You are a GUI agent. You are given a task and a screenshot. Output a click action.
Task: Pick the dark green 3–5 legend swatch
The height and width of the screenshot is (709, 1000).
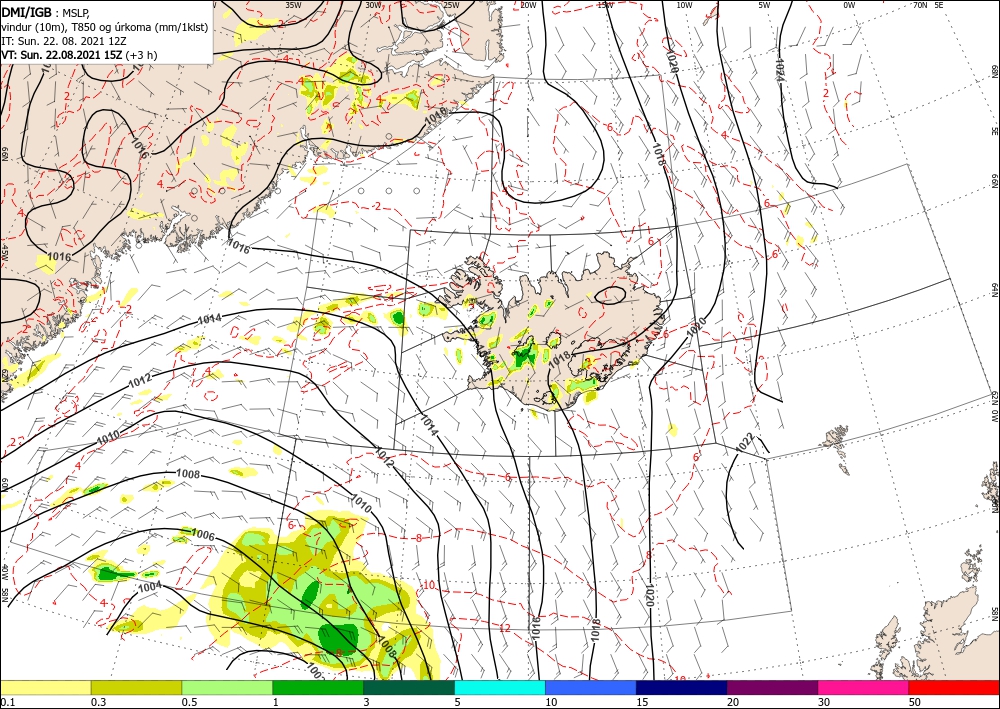409,687
